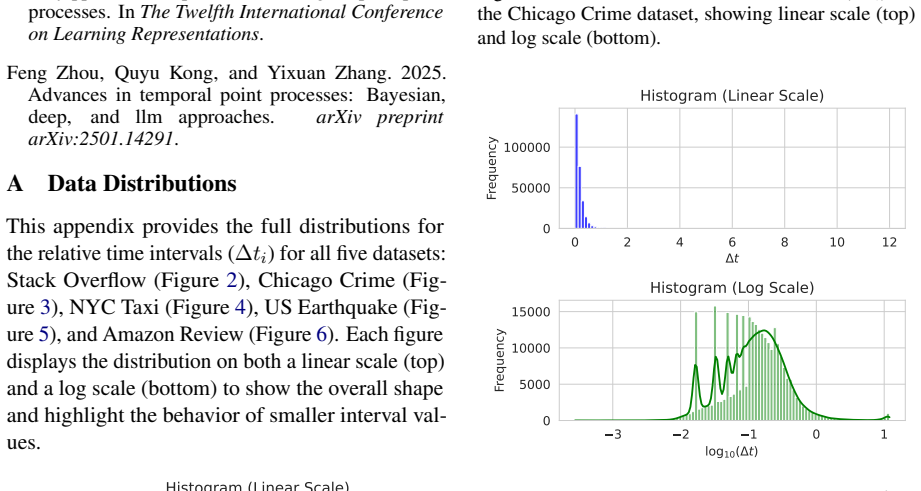The width and height of the screenshot is (921, 491).
Task: Click the 'A Data Distributions' section heading
Action: point(122,183)
